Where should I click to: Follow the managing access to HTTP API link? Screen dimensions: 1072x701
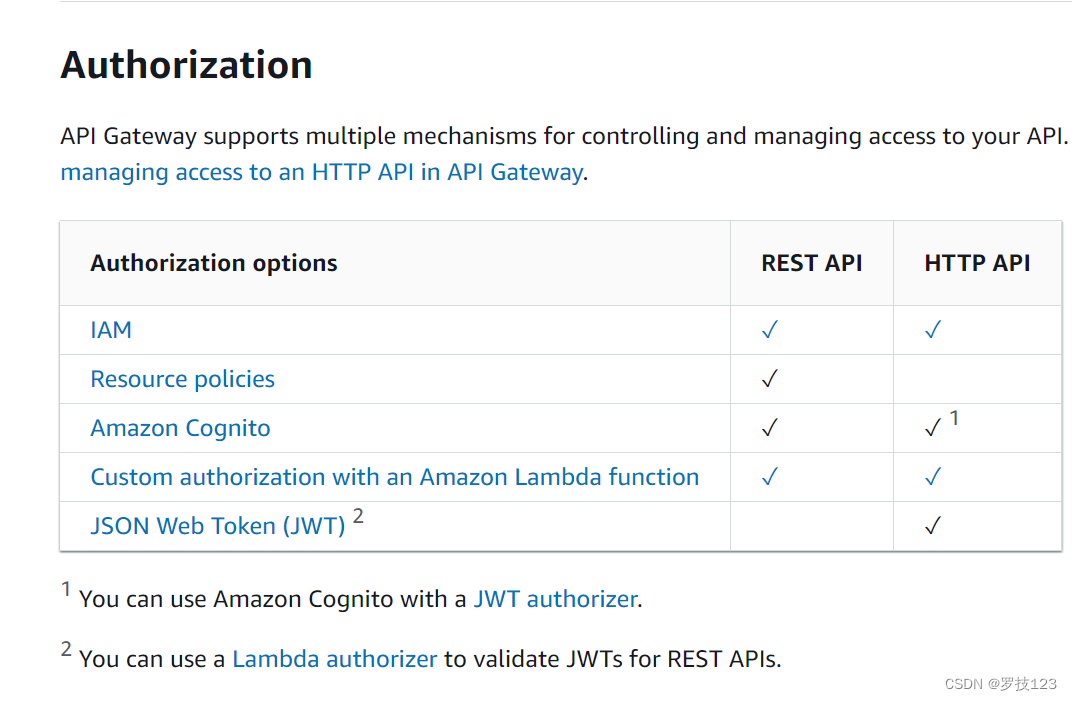321,172
